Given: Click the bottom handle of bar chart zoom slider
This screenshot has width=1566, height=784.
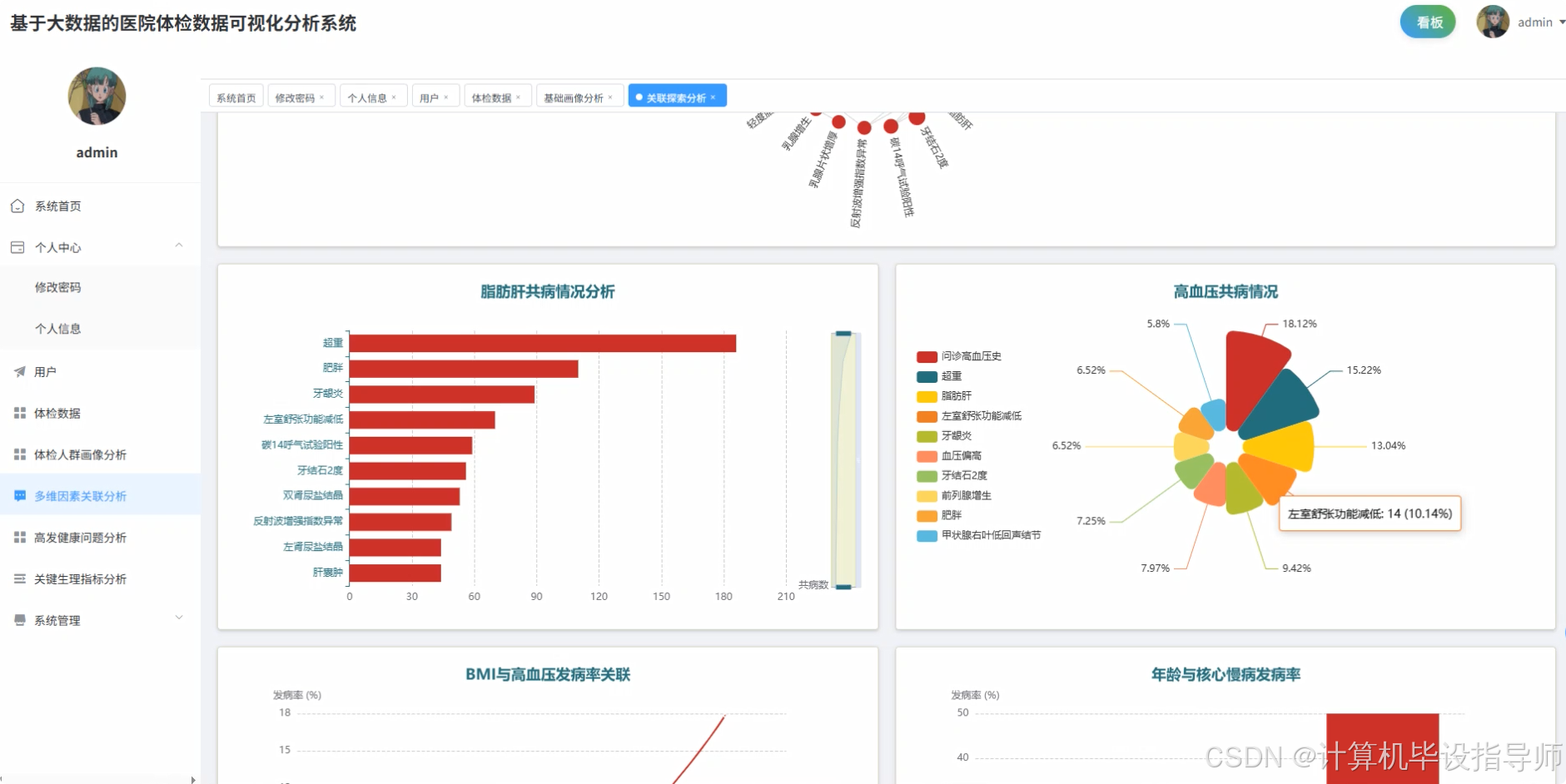Looking at the screenshot, I should coord(844,587).
